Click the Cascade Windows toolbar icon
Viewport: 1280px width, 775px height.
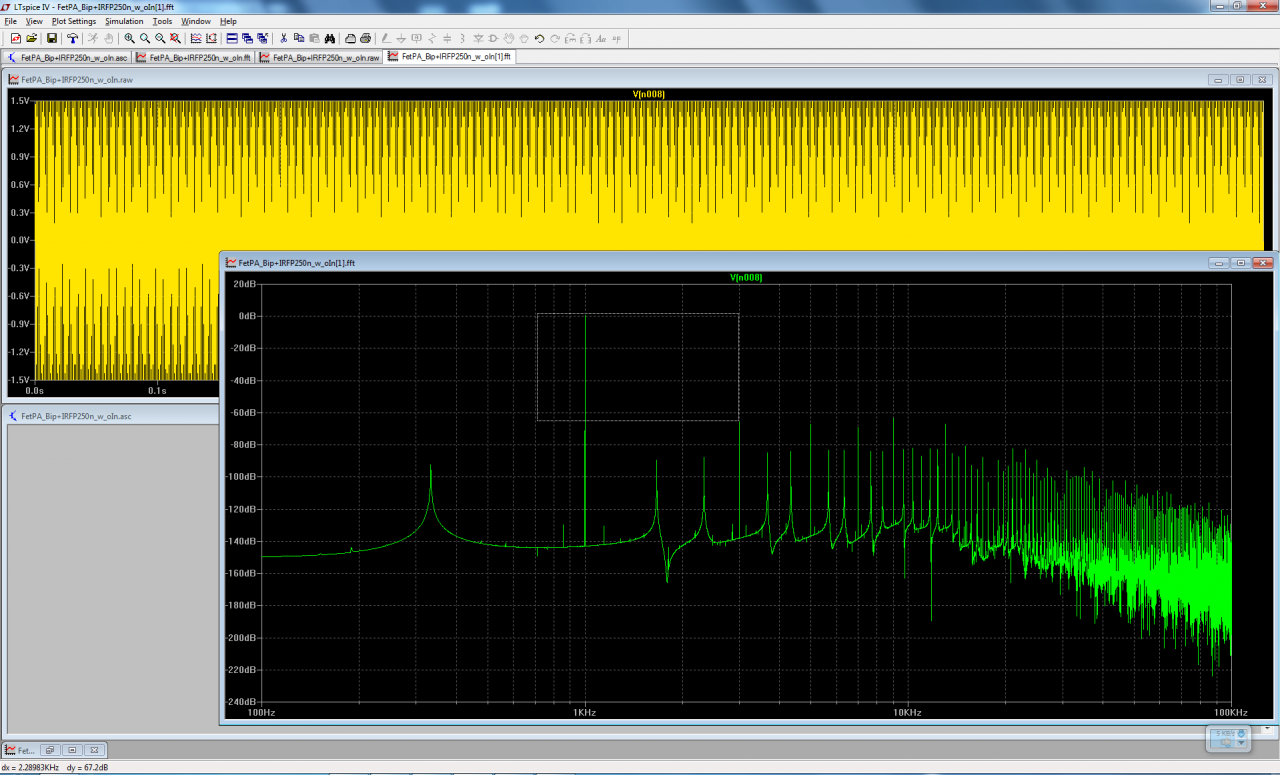coord(247,38)
